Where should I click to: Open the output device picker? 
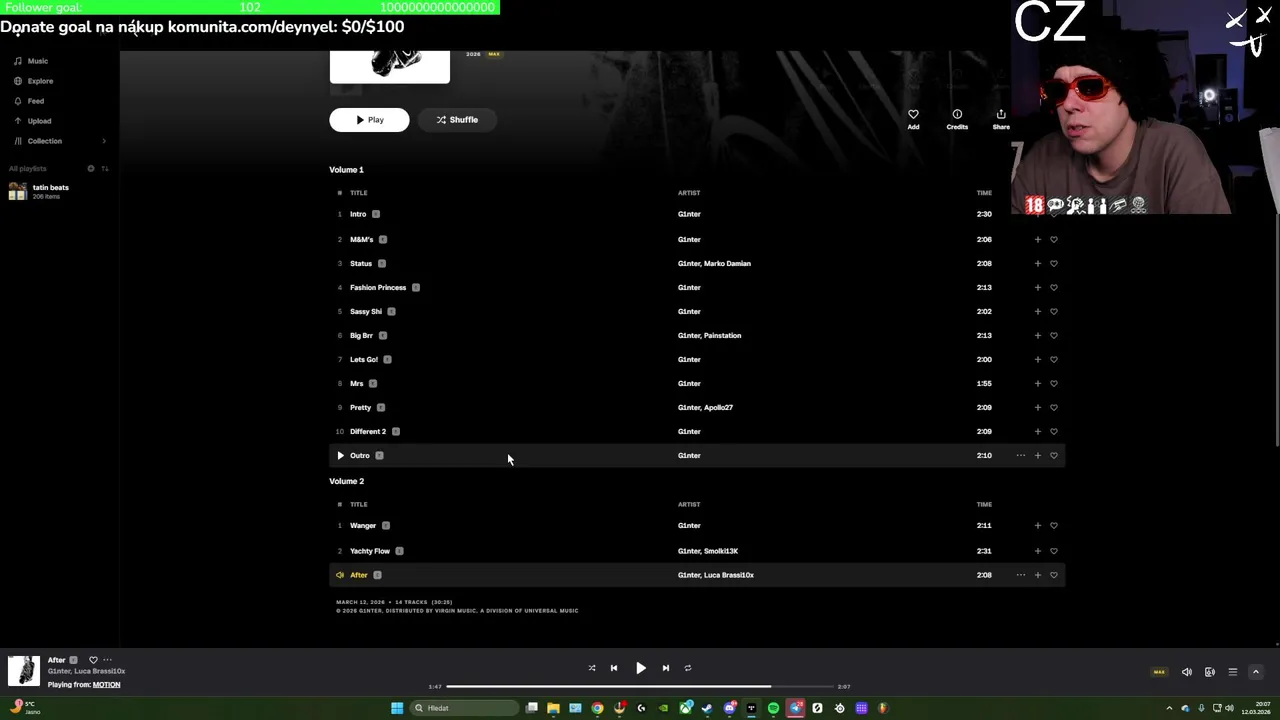[1210, 672]
